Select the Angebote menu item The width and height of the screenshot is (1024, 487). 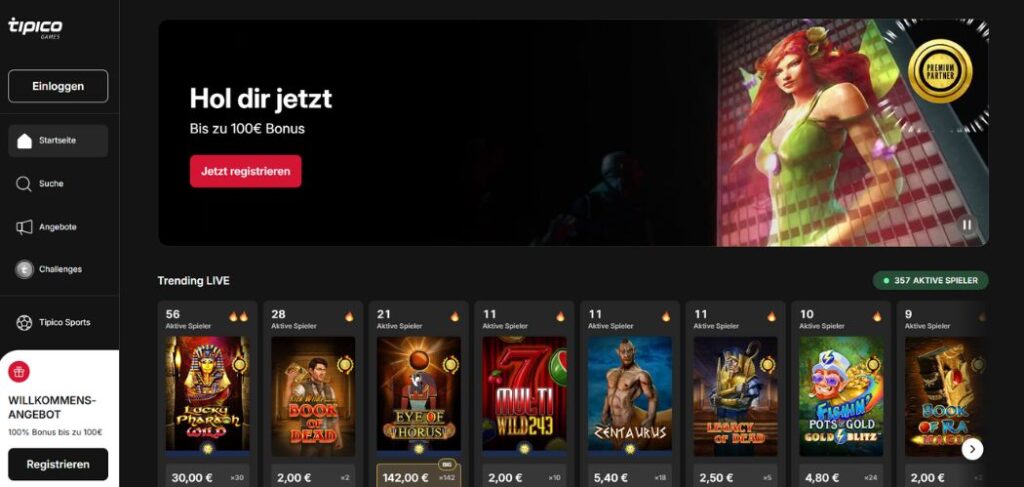pyautogui.click(x=58, y=227)
